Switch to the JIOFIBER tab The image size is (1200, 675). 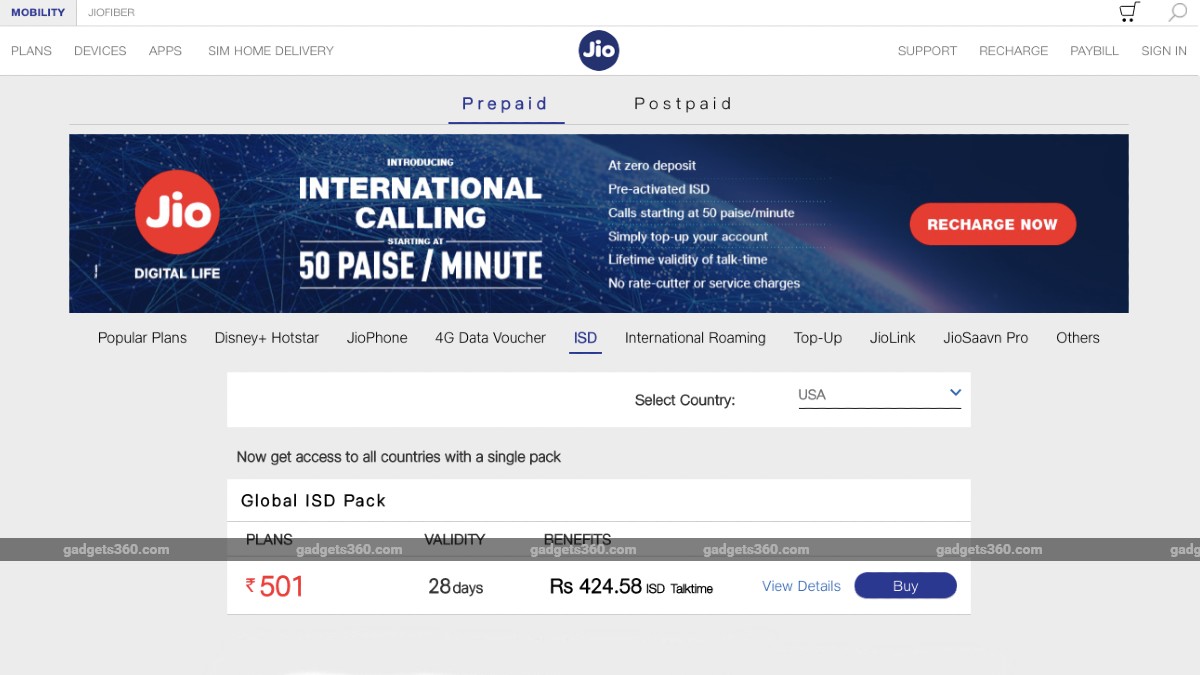[111, 12]
